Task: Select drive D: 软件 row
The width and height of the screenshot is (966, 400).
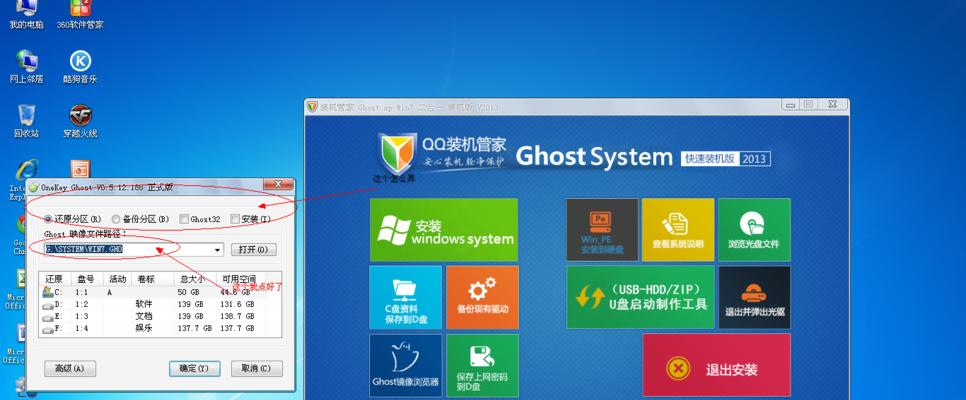Action: (160, 304)
